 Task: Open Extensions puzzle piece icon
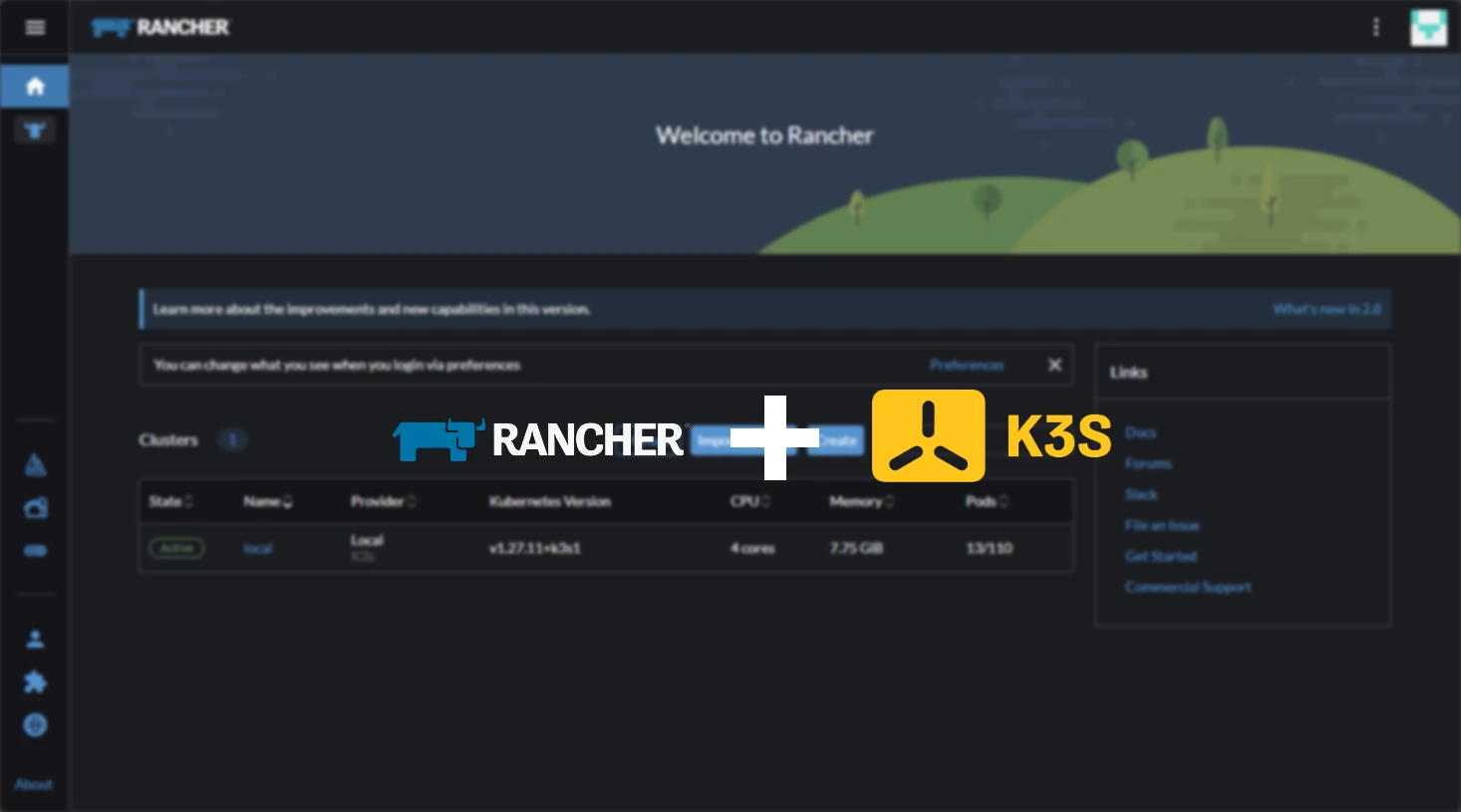(35, 682)
